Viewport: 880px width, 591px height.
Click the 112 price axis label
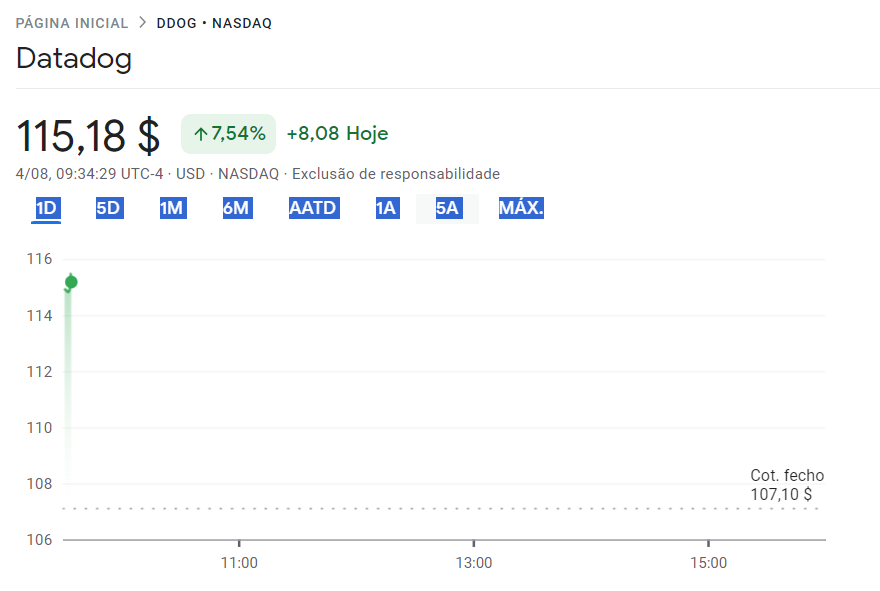pyautogui.click(x=39, y=372)
